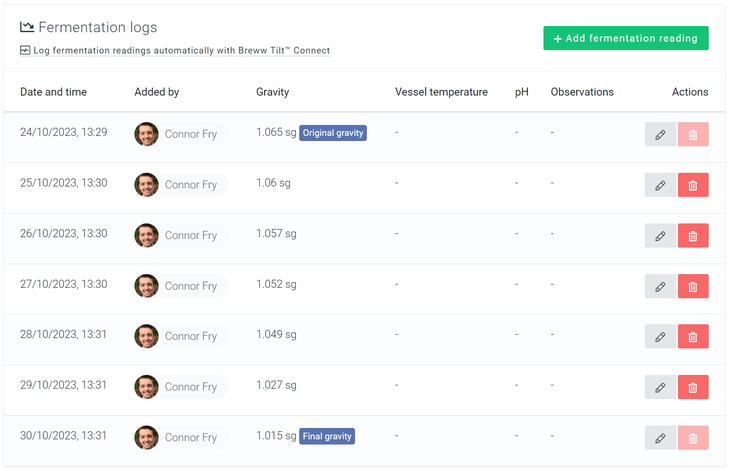This screenshot has width=730, height=471.
Task: Click the Final gravity badge
Action: [327, 436]
